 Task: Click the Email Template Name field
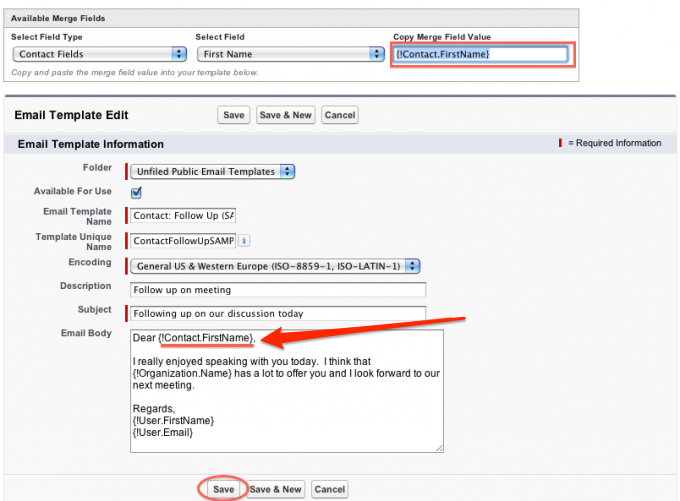click(183, 215)
